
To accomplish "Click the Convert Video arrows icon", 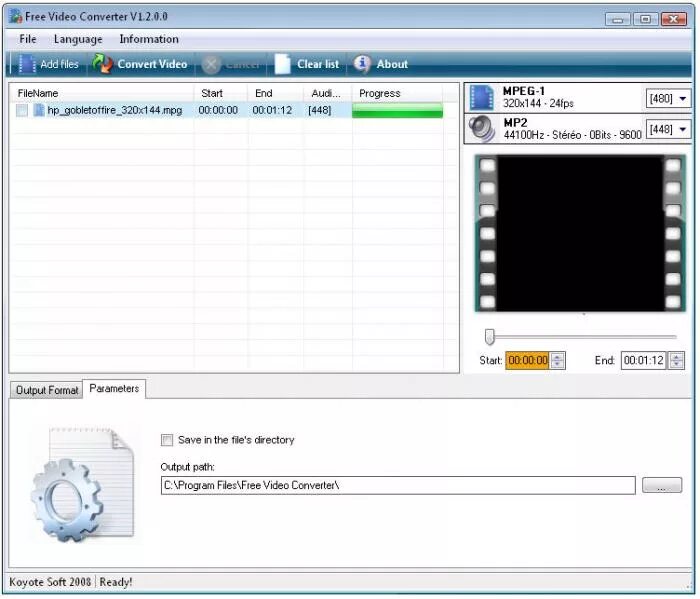I will point(102,64).
